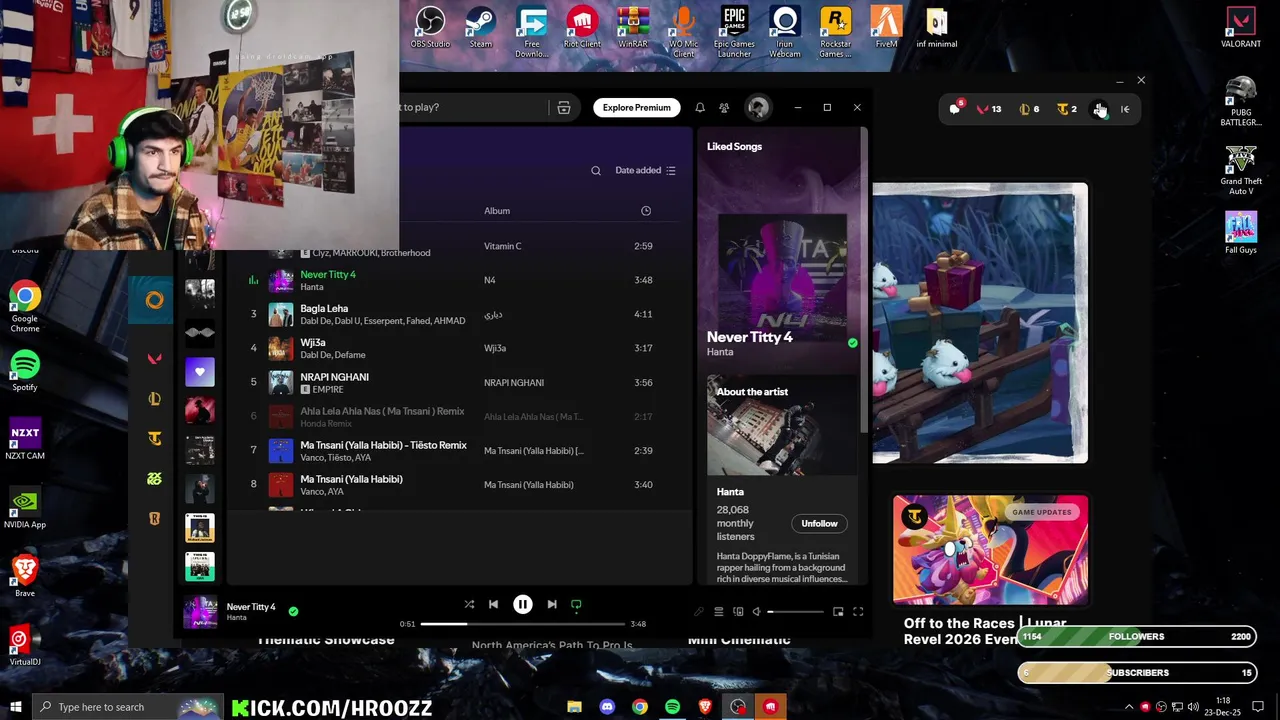Image resolution: width=1280 pixels, height=720 pixels.
Task: Seek in the song progress bar
Action: click(523, 623)
